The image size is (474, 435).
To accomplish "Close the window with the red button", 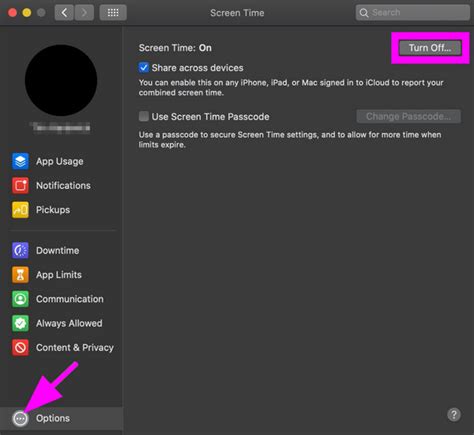I will 13,13.
